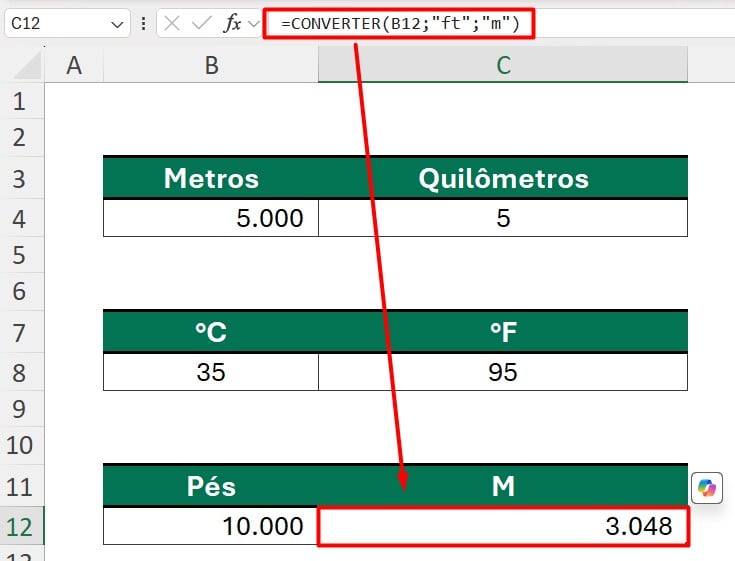Screen dimensions: 735x561
Task: Select column A header
Action: [x=74, y=65]
